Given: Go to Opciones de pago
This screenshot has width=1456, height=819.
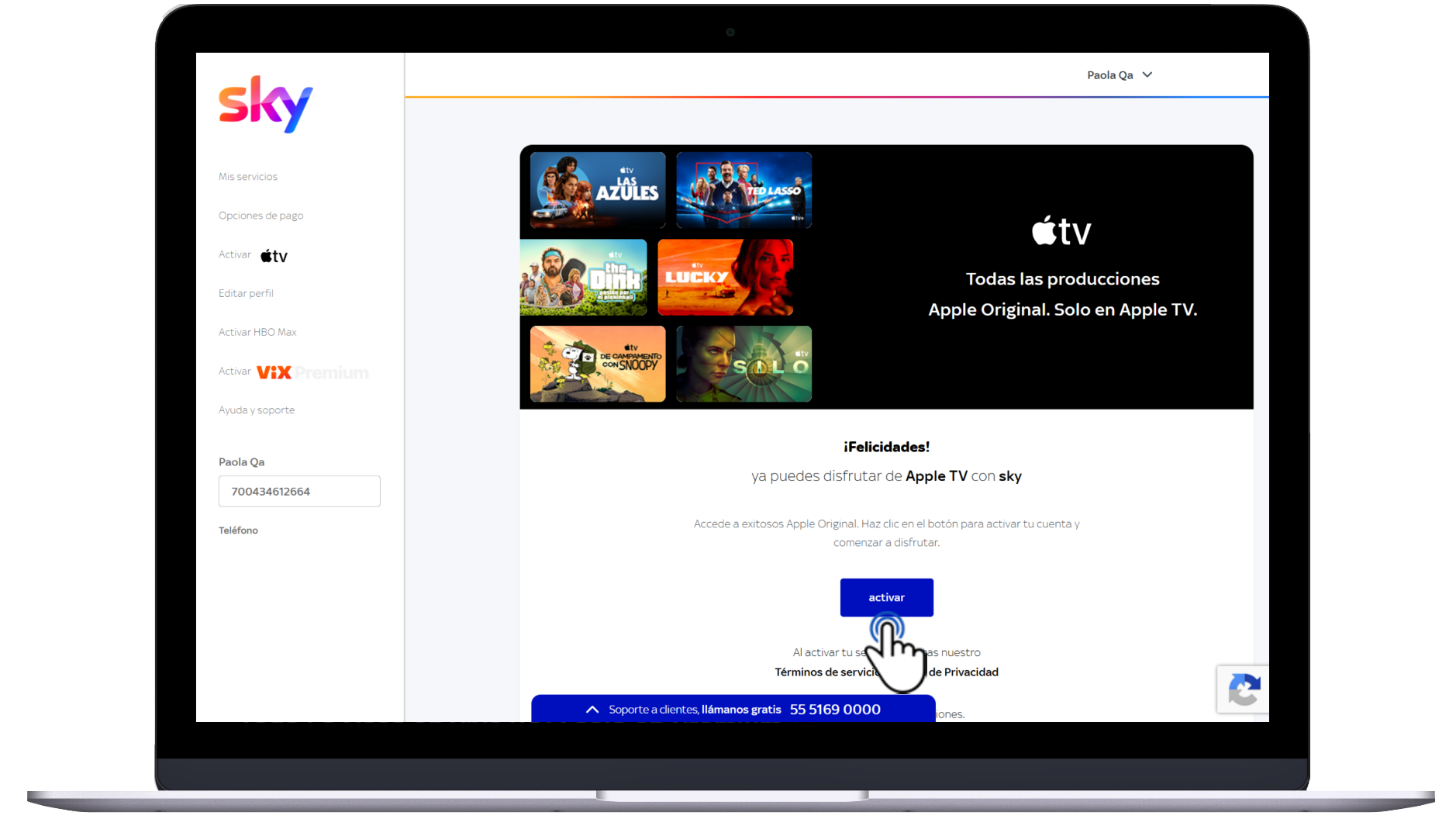Looking at the screenshot, I should click(261, 216).
